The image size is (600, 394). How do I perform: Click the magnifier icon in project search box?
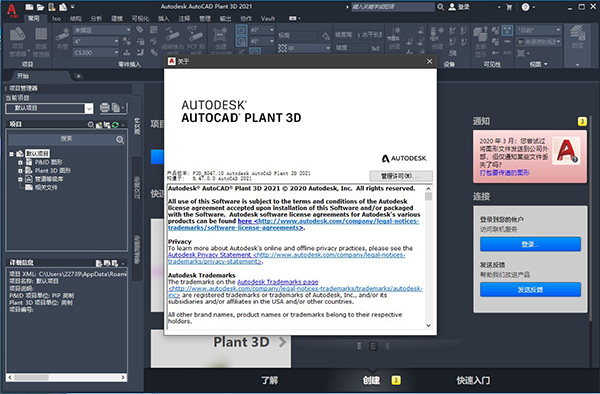point(120,140)
